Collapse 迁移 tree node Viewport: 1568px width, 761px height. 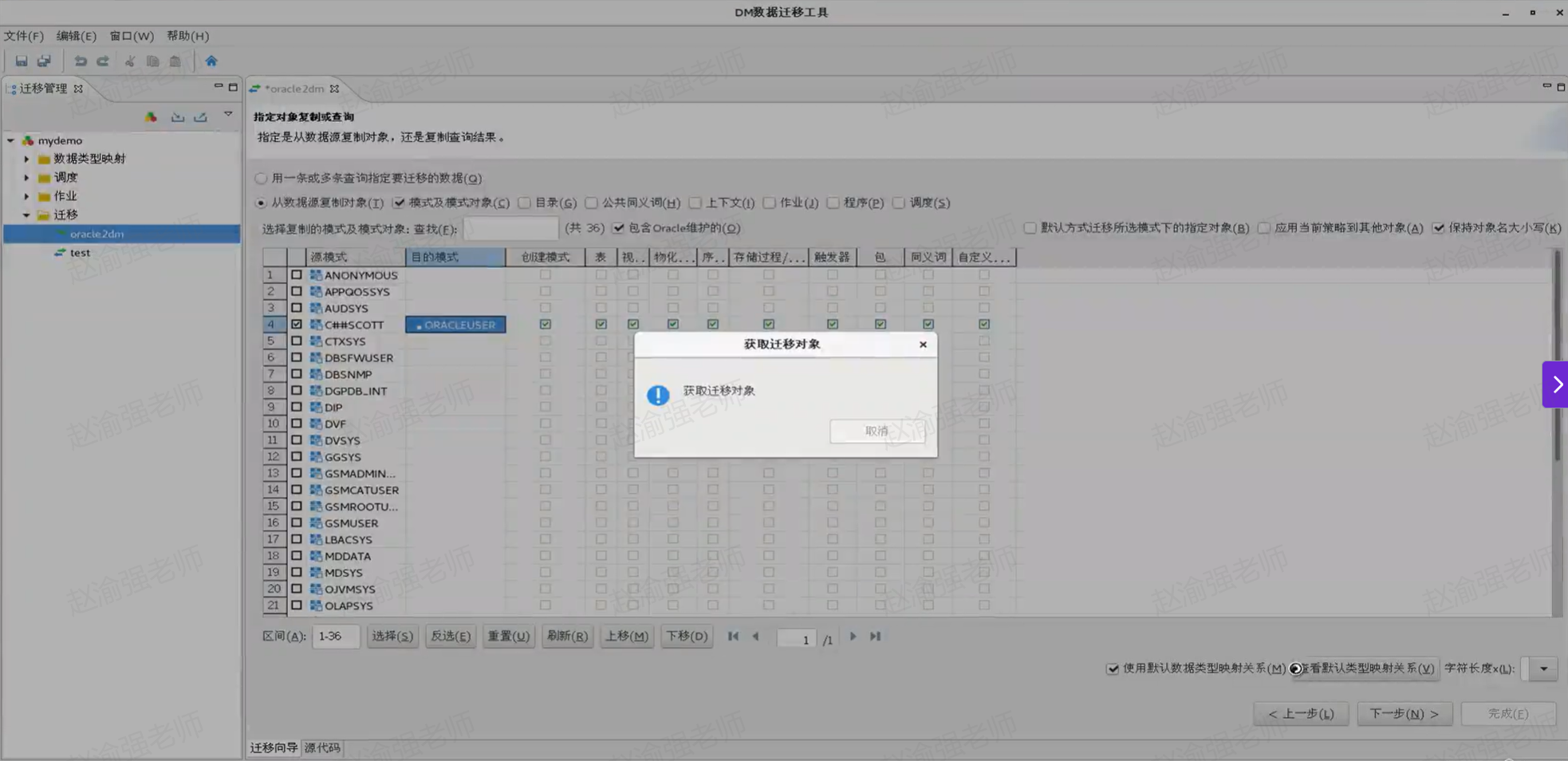pyautogui.click(x=26, y=215)
